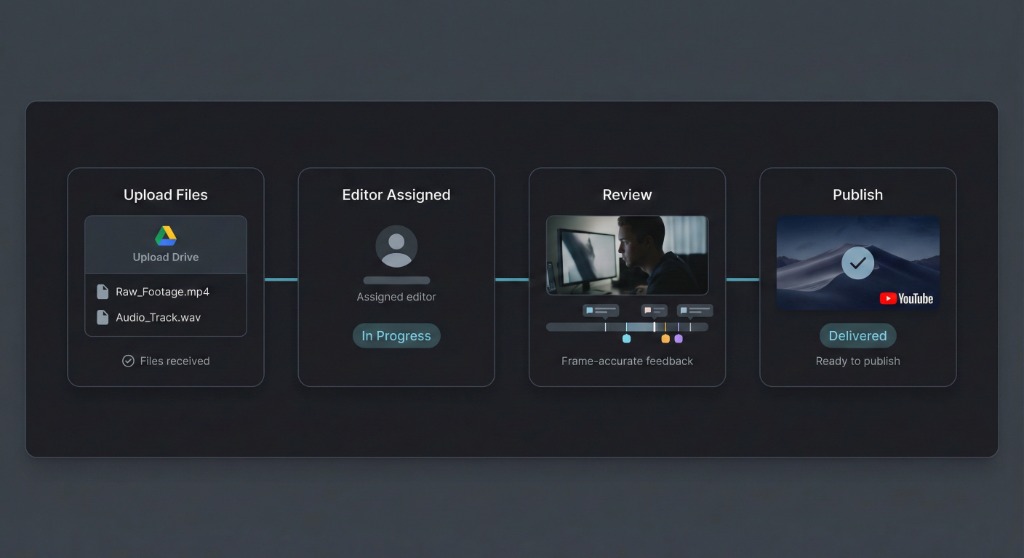Viewport: 1024px width, 558px height.
Task: Click the Publish card title
Action: [x=857, y=195]
